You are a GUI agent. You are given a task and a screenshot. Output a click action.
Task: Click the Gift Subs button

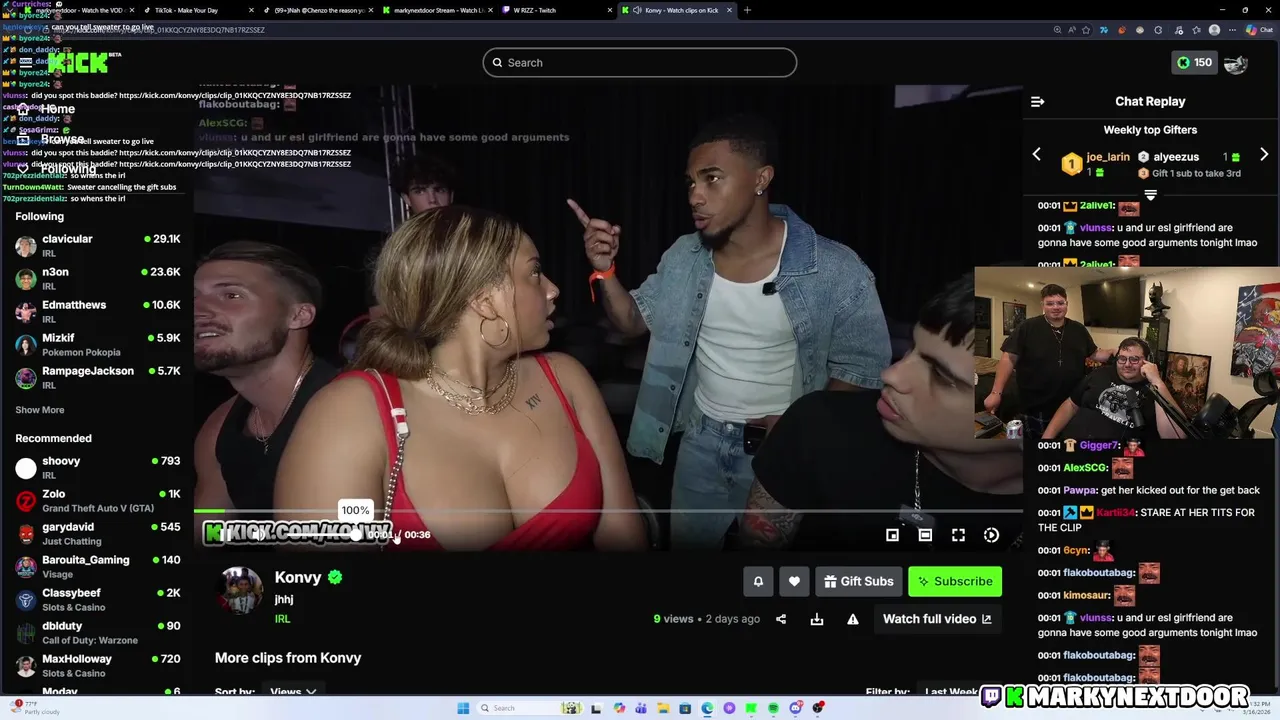[858, 581]
